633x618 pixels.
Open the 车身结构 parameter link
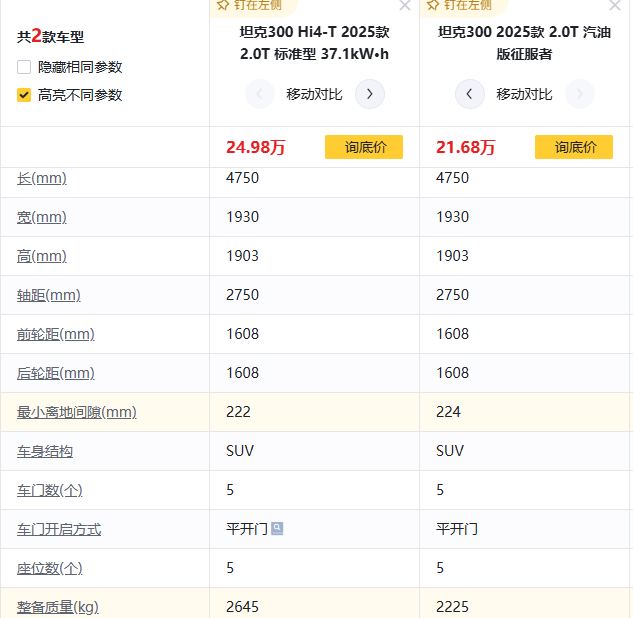coord(45,451)
